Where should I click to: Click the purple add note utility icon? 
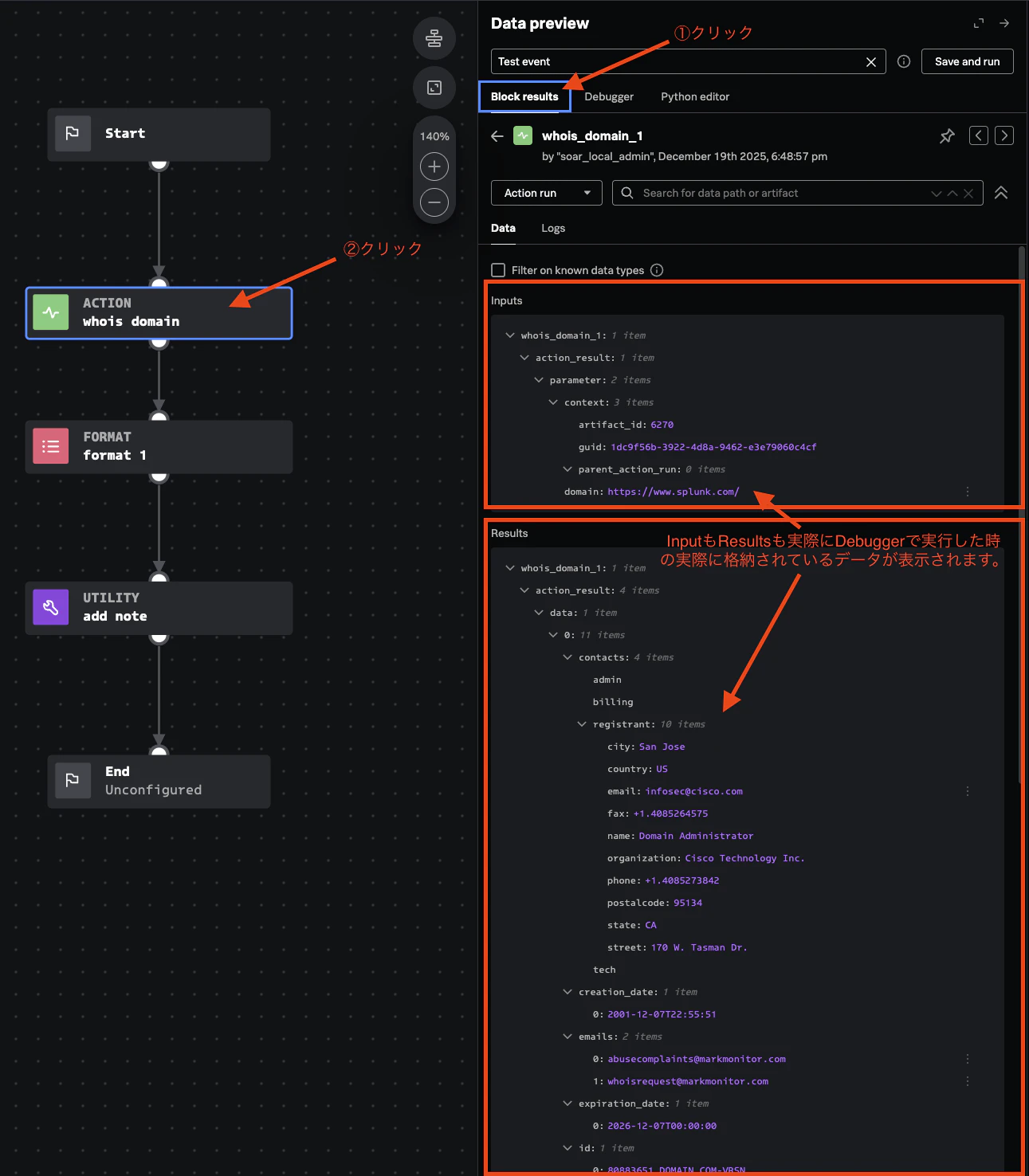point(51,608)
